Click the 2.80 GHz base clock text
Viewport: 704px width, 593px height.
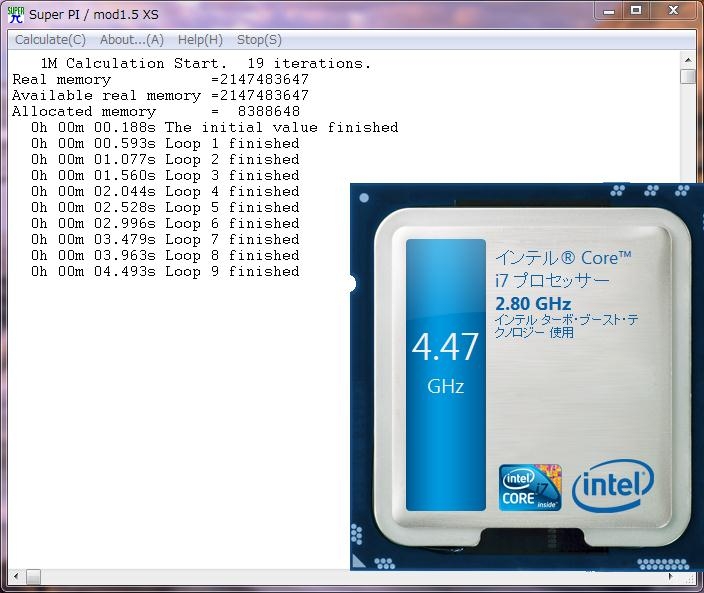tap(533, 304)
